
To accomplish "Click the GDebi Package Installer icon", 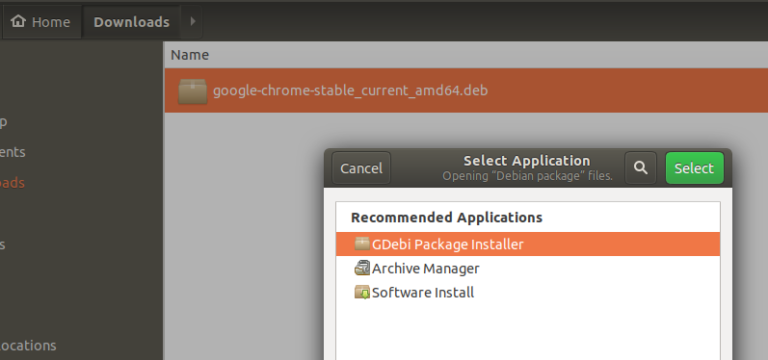I will [362, 243].
